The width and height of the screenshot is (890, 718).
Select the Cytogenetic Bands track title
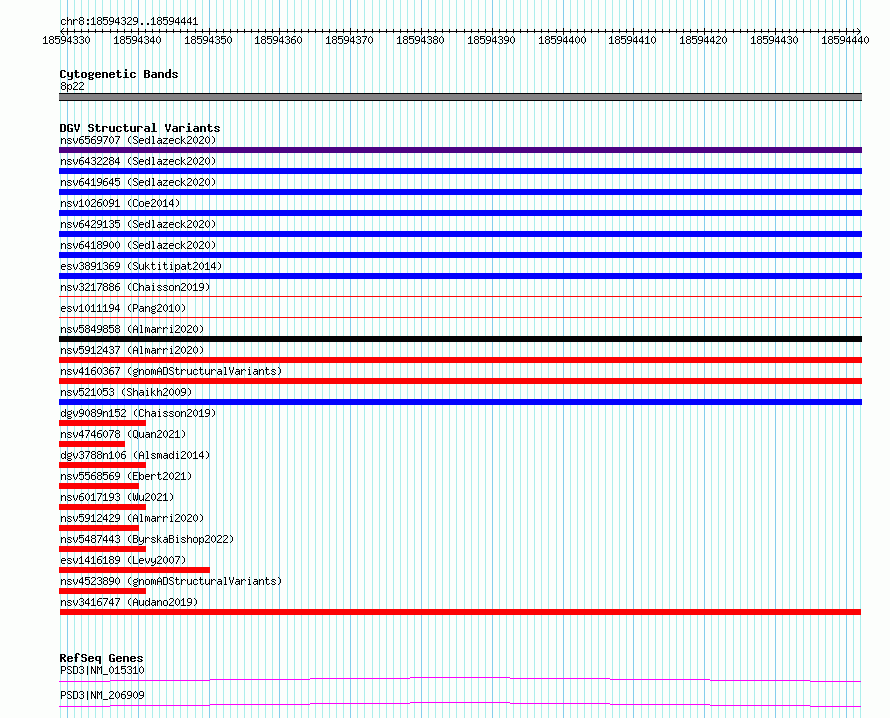(x=119, y=74)
